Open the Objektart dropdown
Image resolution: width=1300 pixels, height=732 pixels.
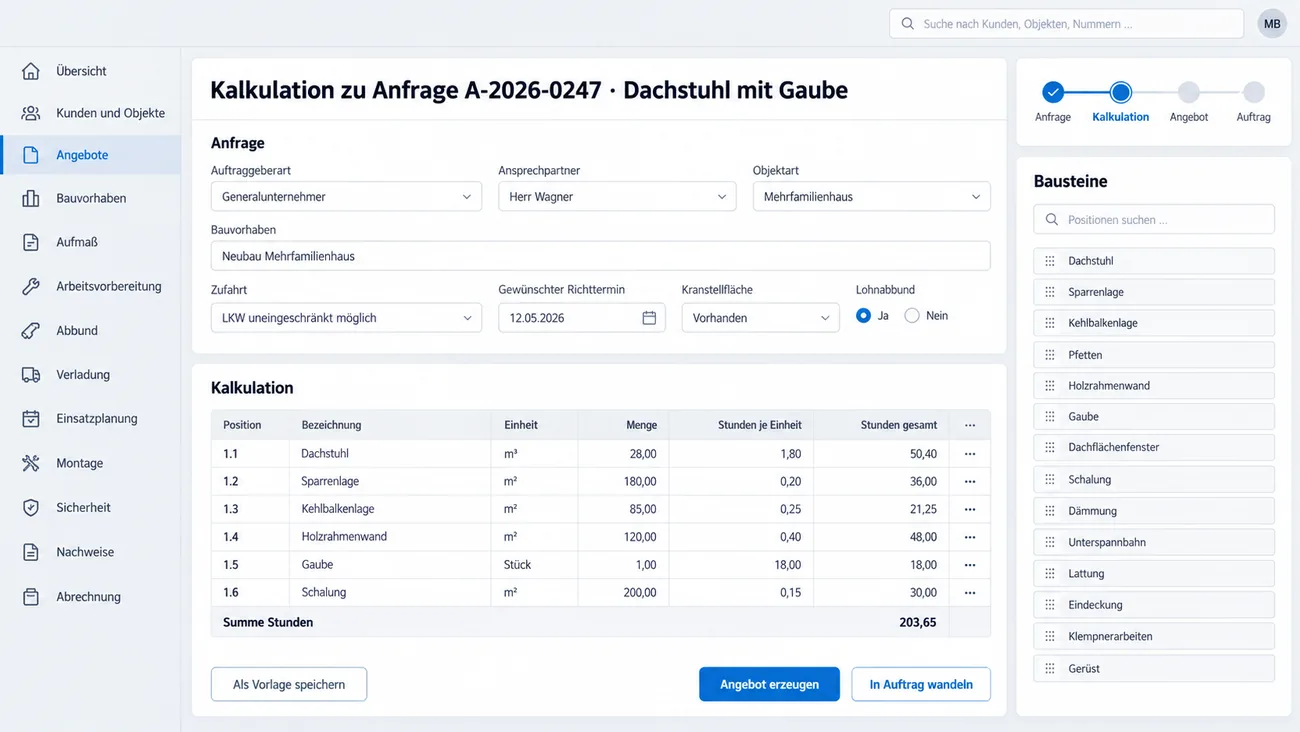point(871,197)
